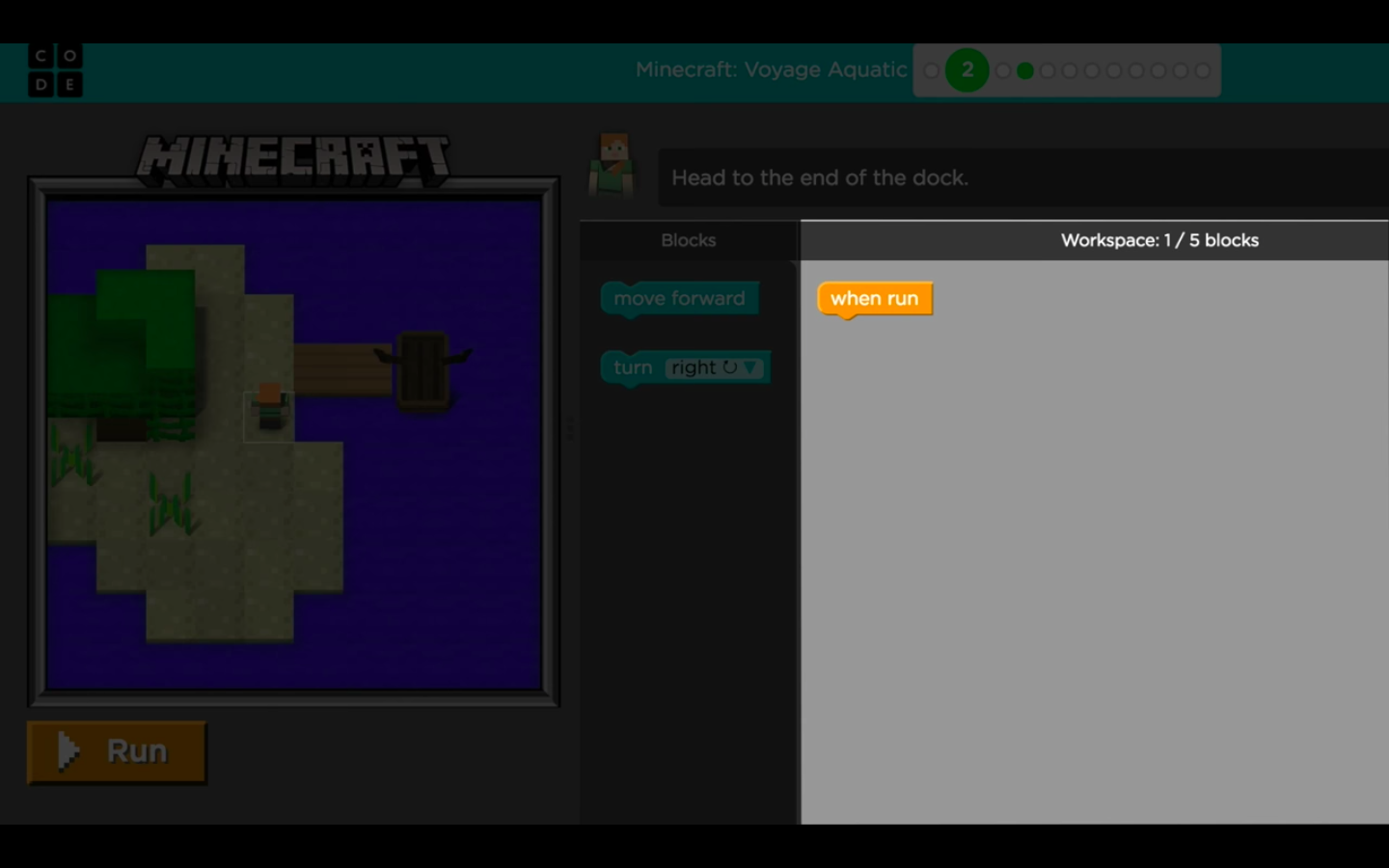Click the wooden dock planks on the map

342,369
